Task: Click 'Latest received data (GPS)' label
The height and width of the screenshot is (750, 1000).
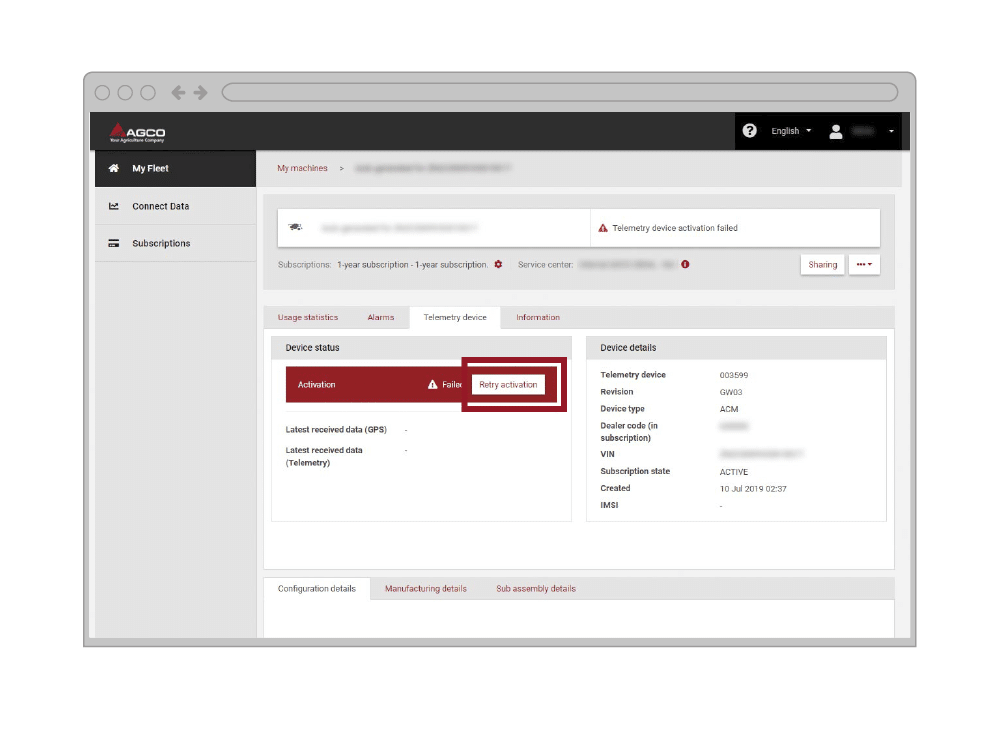Action: (x=336, y=430)
